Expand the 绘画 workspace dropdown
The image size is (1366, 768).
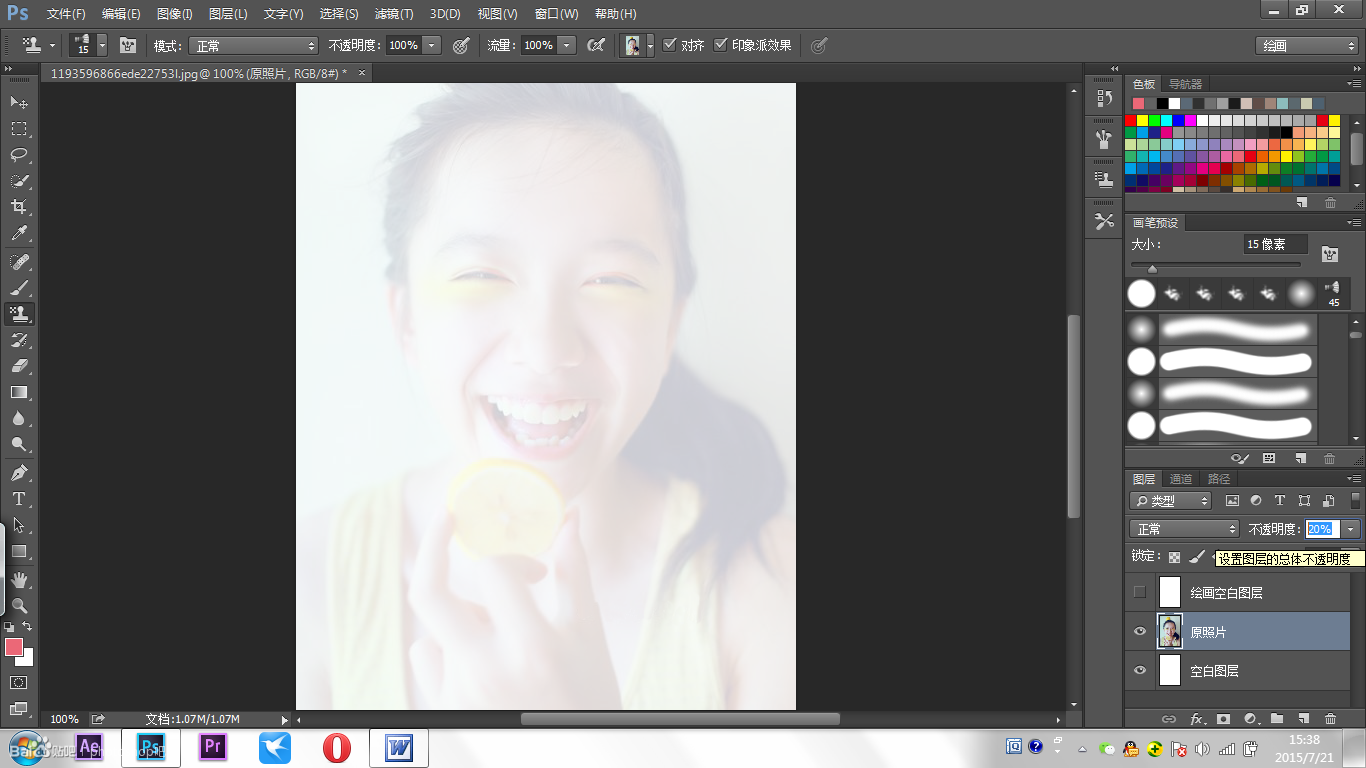(1307, 46)
